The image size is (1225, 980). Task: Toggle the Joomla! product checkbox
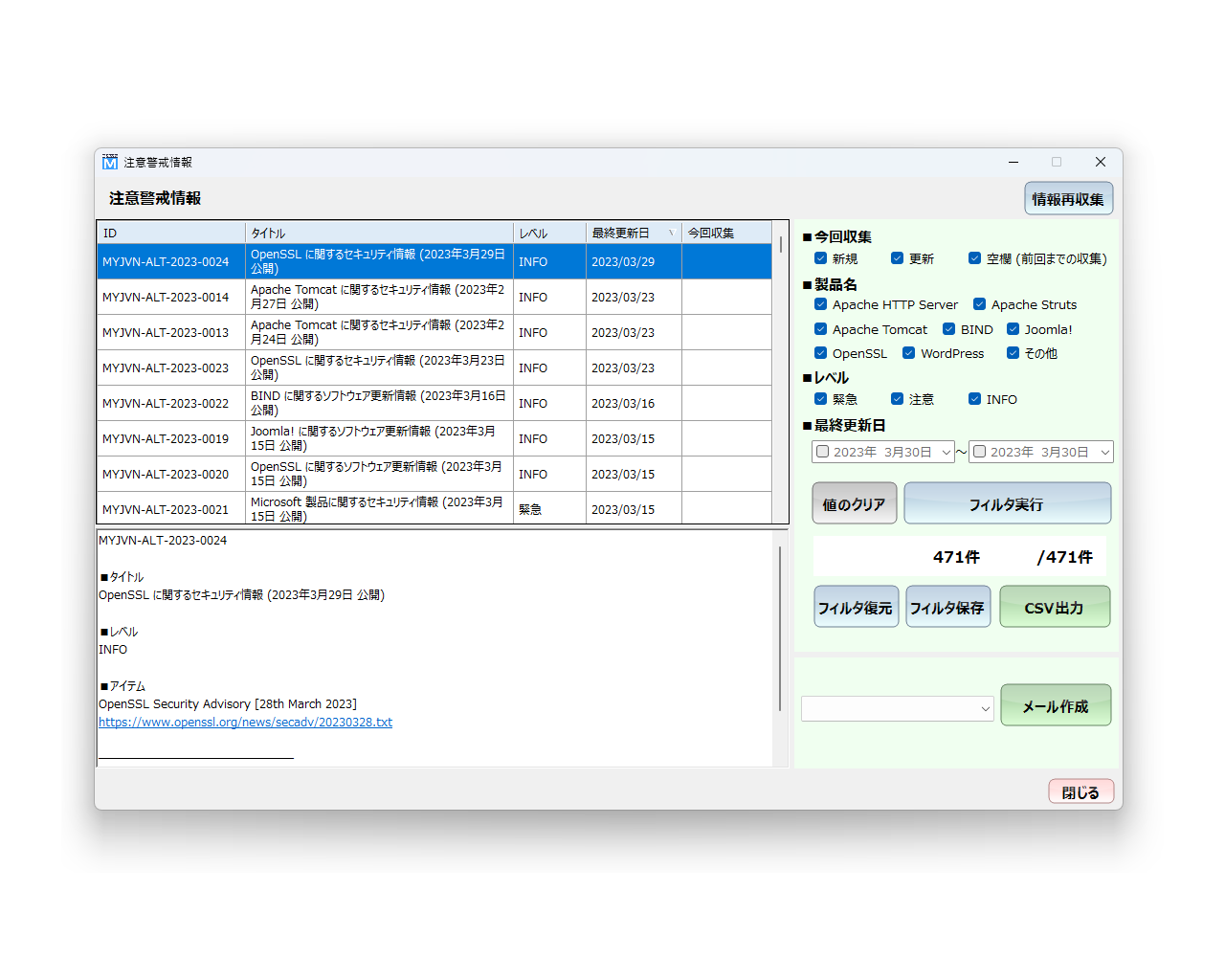(x=1013, y=329)
